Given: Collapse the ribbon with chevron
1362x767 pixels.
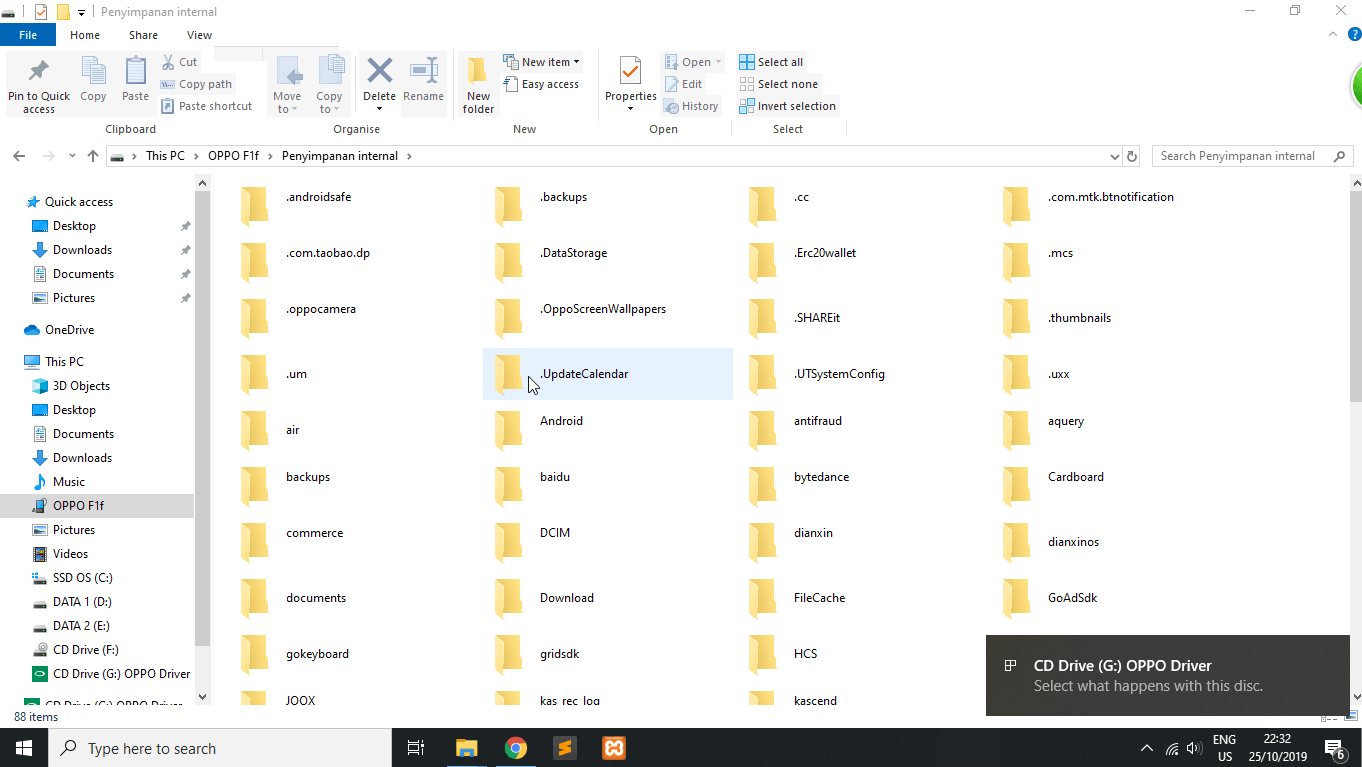Looking at the screenshot, I should pos(1331,35).
